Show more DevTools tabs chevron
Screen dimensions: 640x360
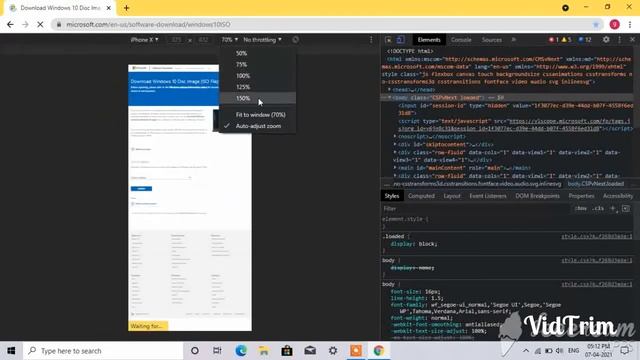click(x=513, y=40)
